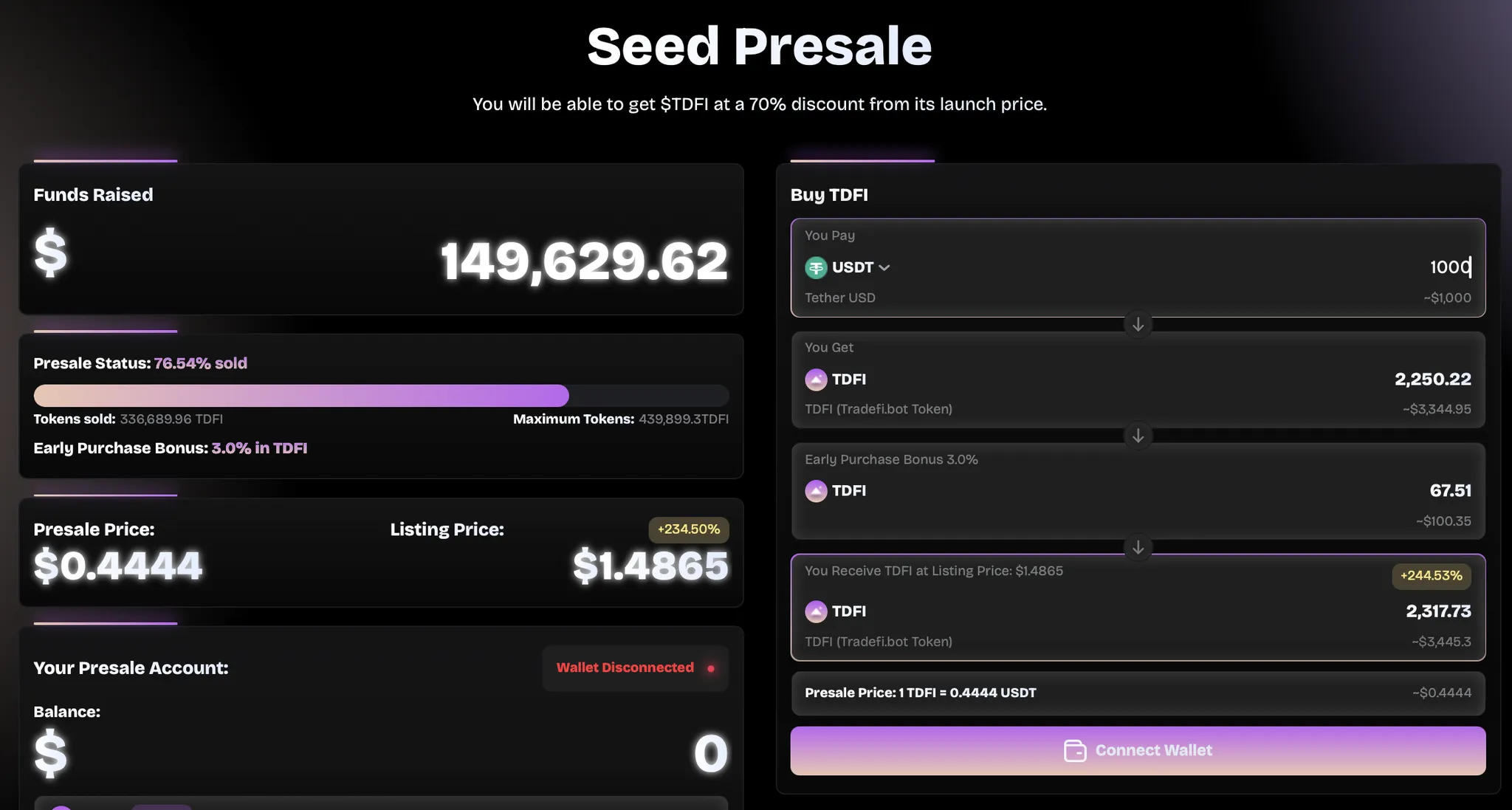
Task: Click the TDFI icon in You Receive section
Action: [816, 611]
